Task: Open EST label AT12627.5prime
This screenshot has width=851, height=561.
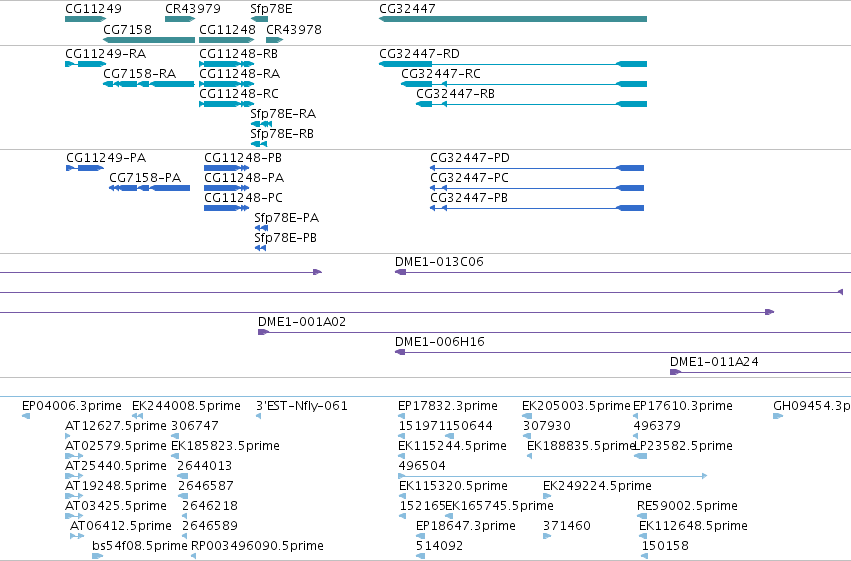Action: 116,426
